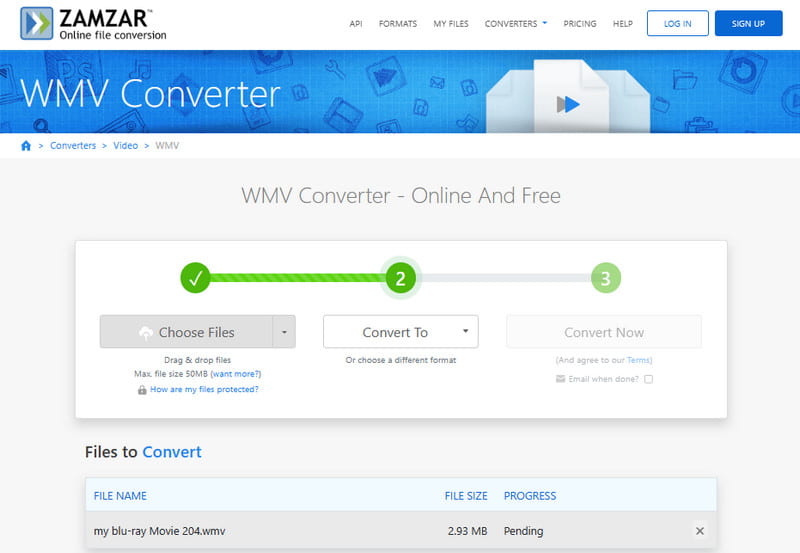Expand the Converters navigation menu

pyautogui.click(x=515, y=23)
